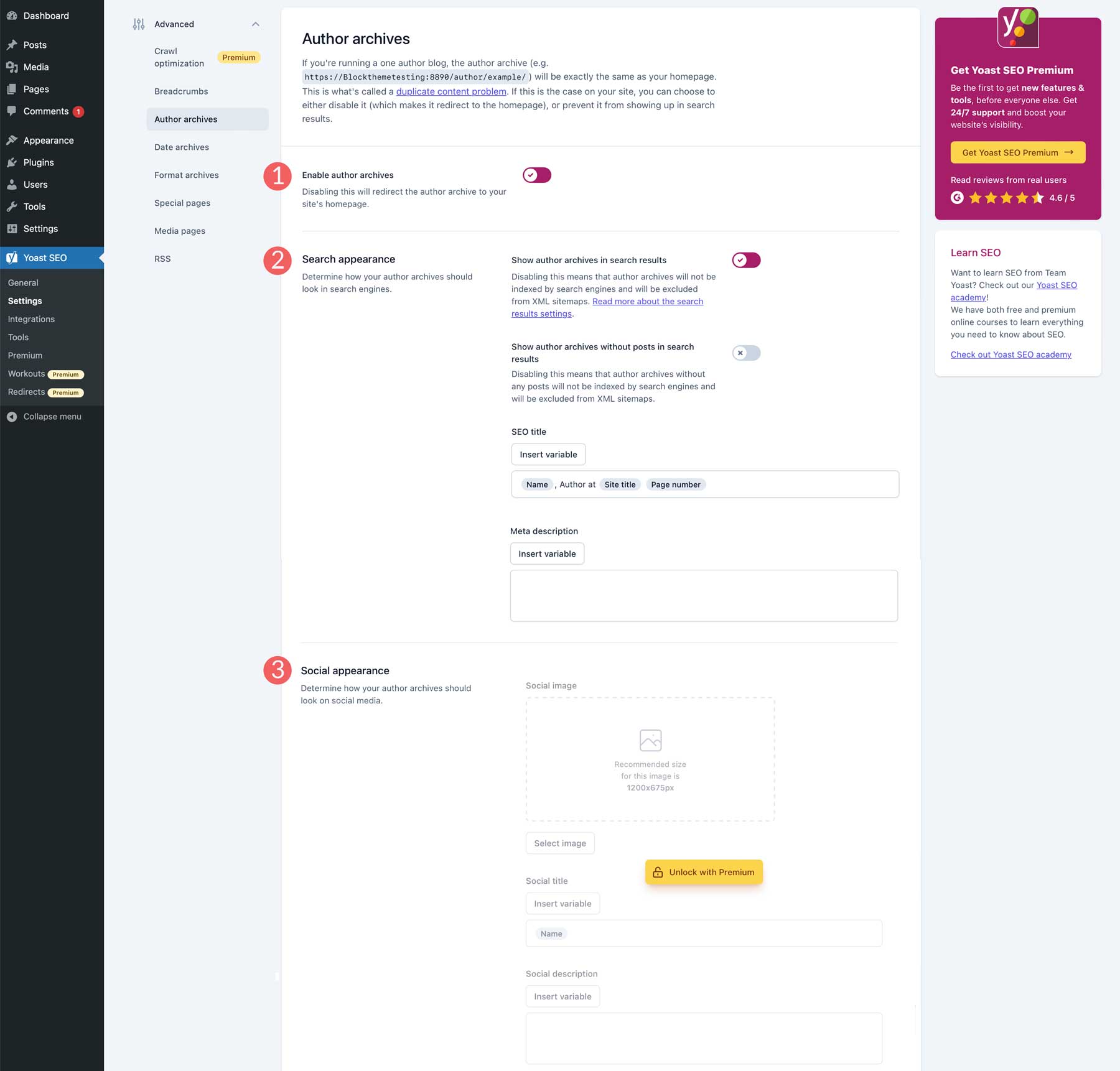Image resolution: width=1120 pixels, height=1071 pixels.
Task: Click the Author archives page heading
Action: tap(356, 39)
